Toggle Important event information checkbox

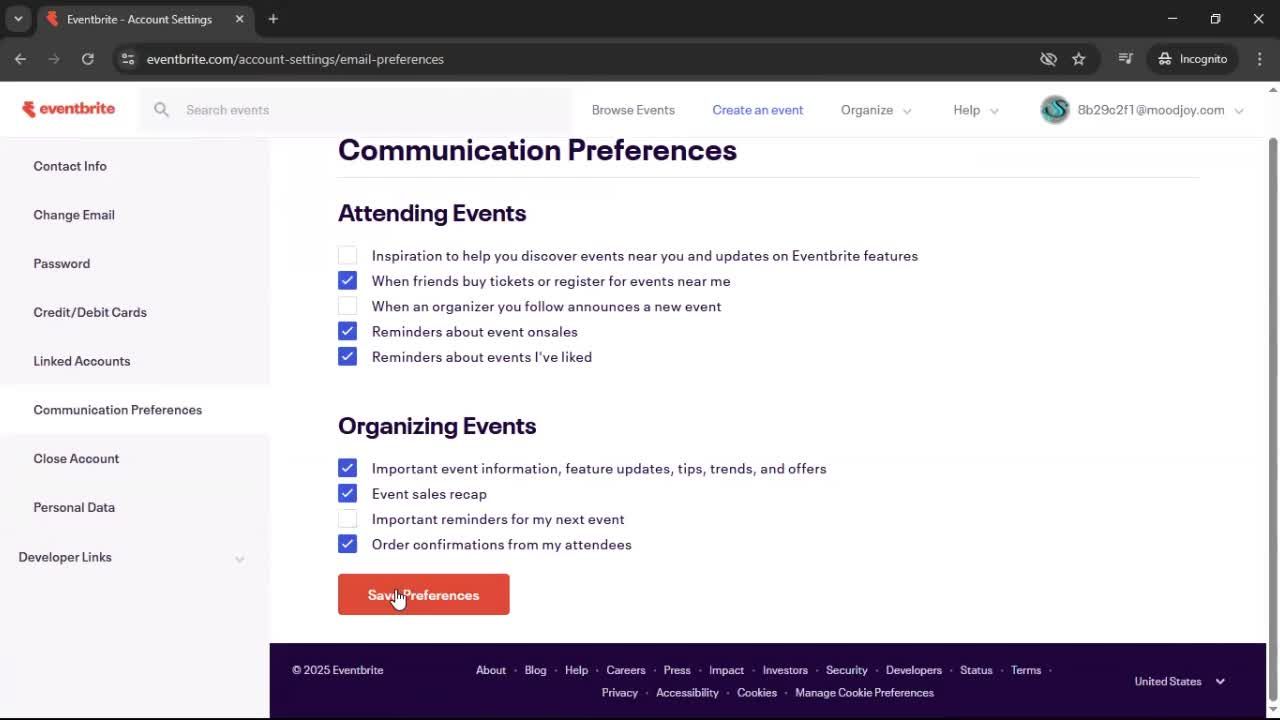click(x=347, y=468)
